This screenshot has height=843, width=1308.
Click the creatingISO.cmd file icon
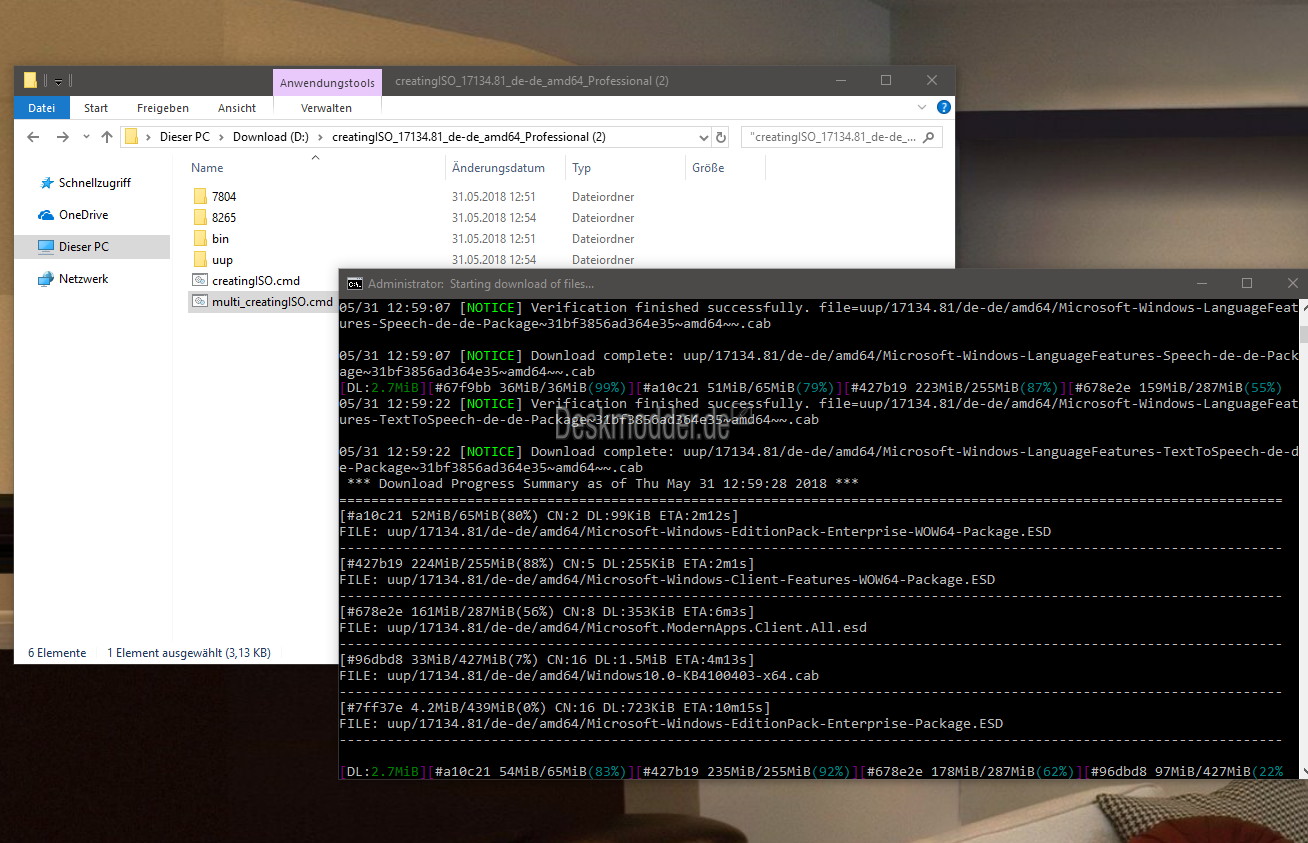pos(200,281)
